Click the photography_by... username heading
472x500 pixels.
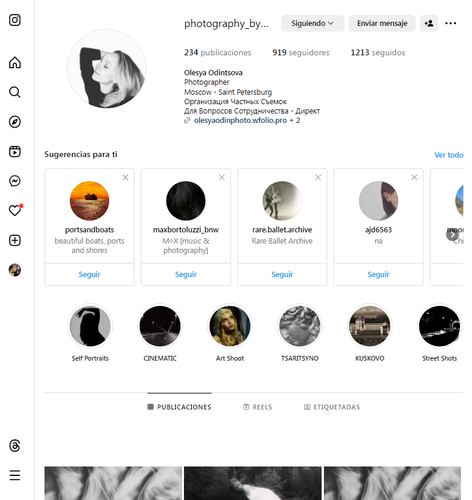click(226, 24)
